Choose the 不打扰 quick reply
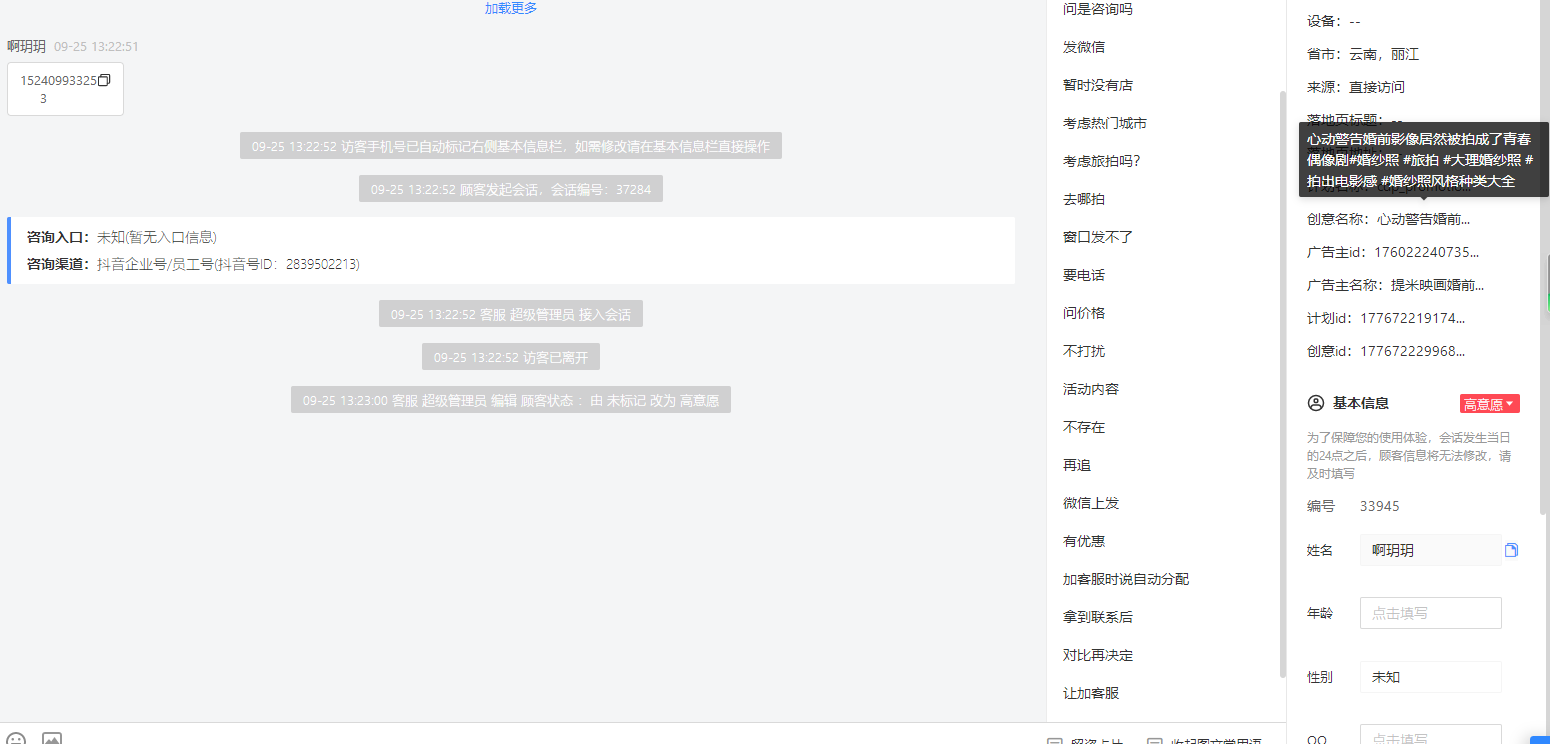Viewport: 1550px width, 744px height. (1084, 351)
